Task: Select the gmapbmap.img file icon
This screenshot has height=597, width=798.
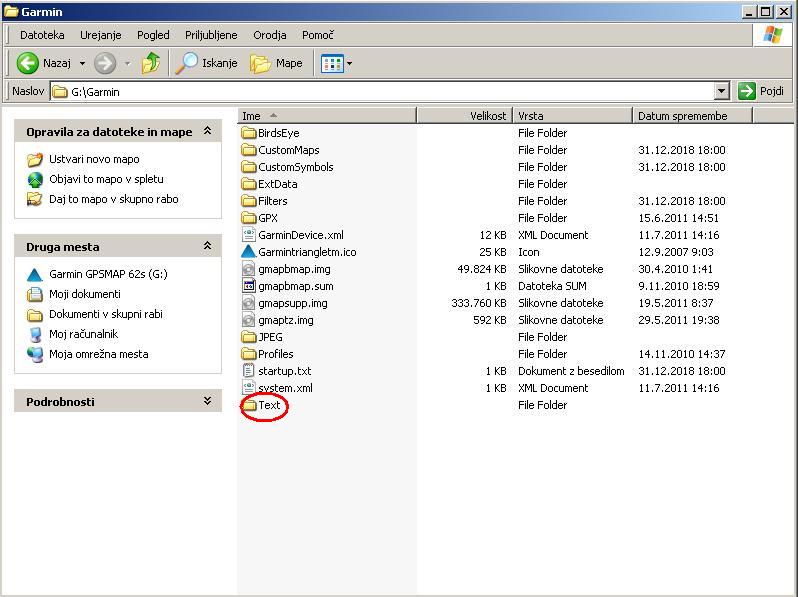Action: [248, 269]
